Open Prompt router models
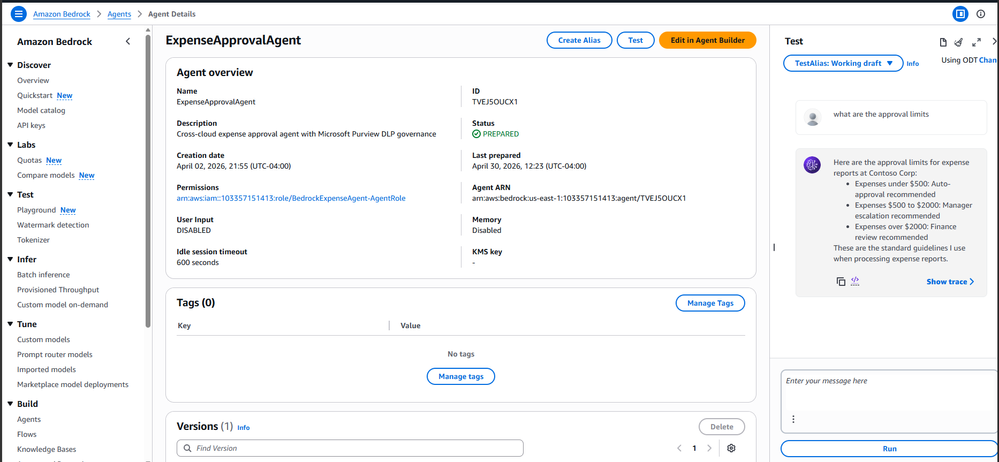The height and width of the screenshot is (462, 999). [x=55, y=354]
